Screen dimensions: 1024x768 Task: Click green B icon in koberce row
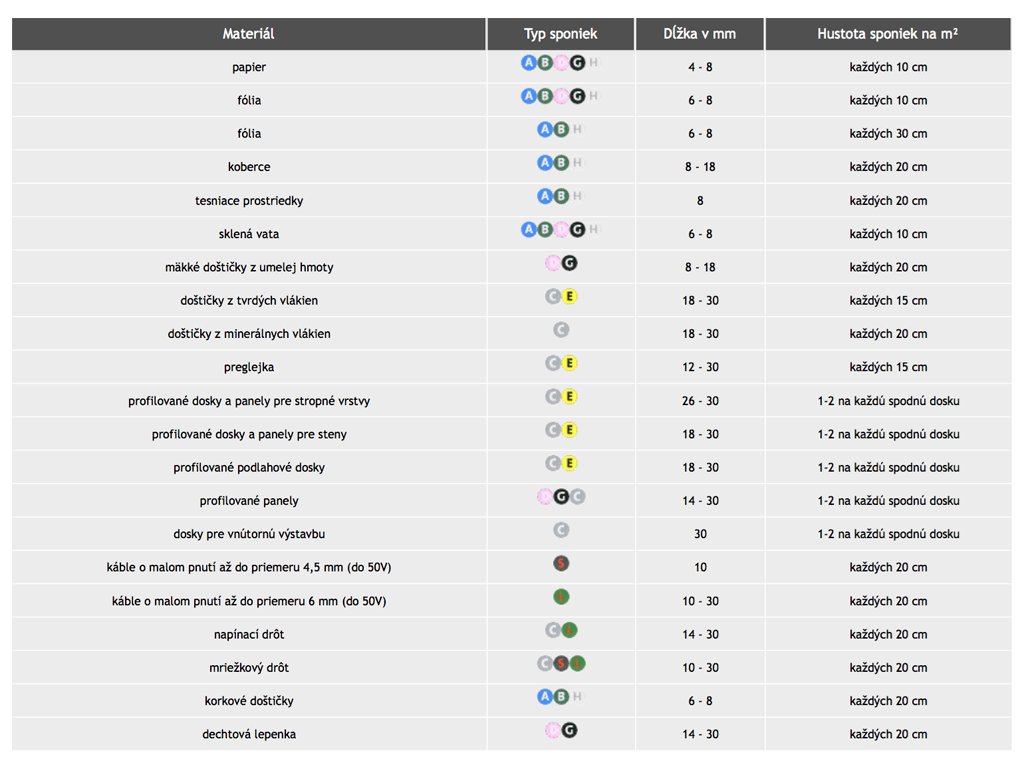point(561,163)
